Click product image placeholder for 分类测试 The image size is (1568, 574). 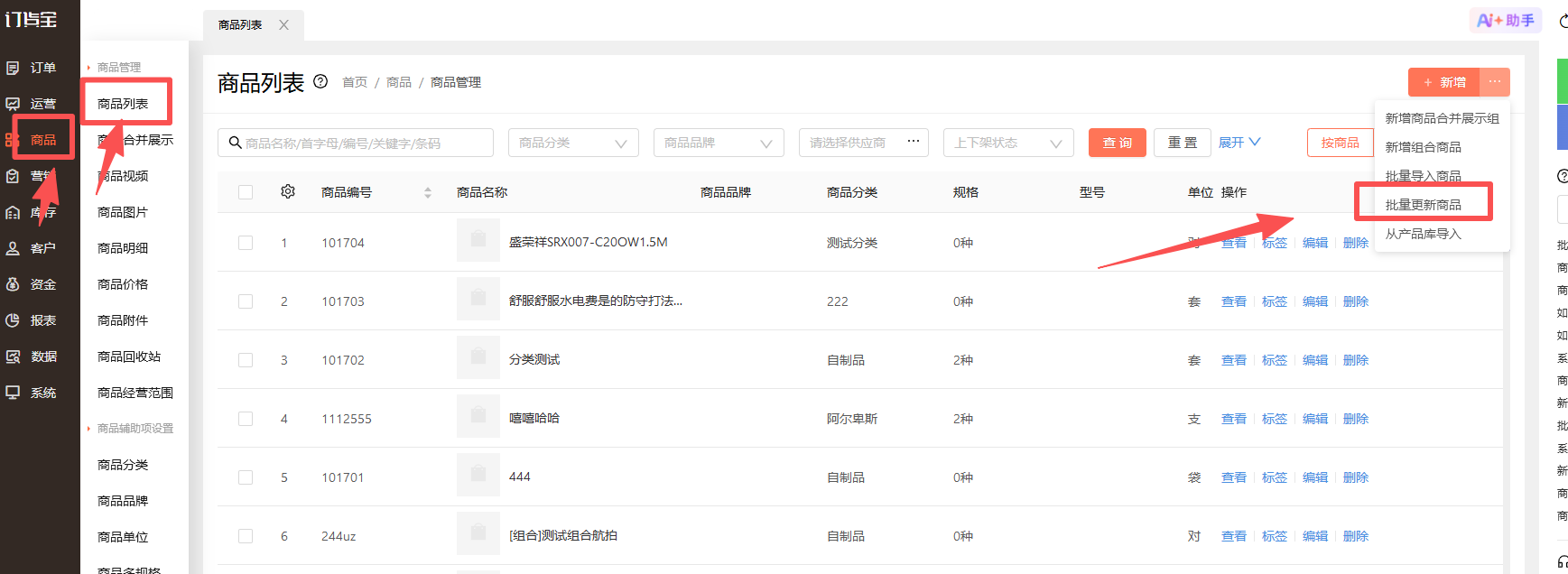[478, 359]
